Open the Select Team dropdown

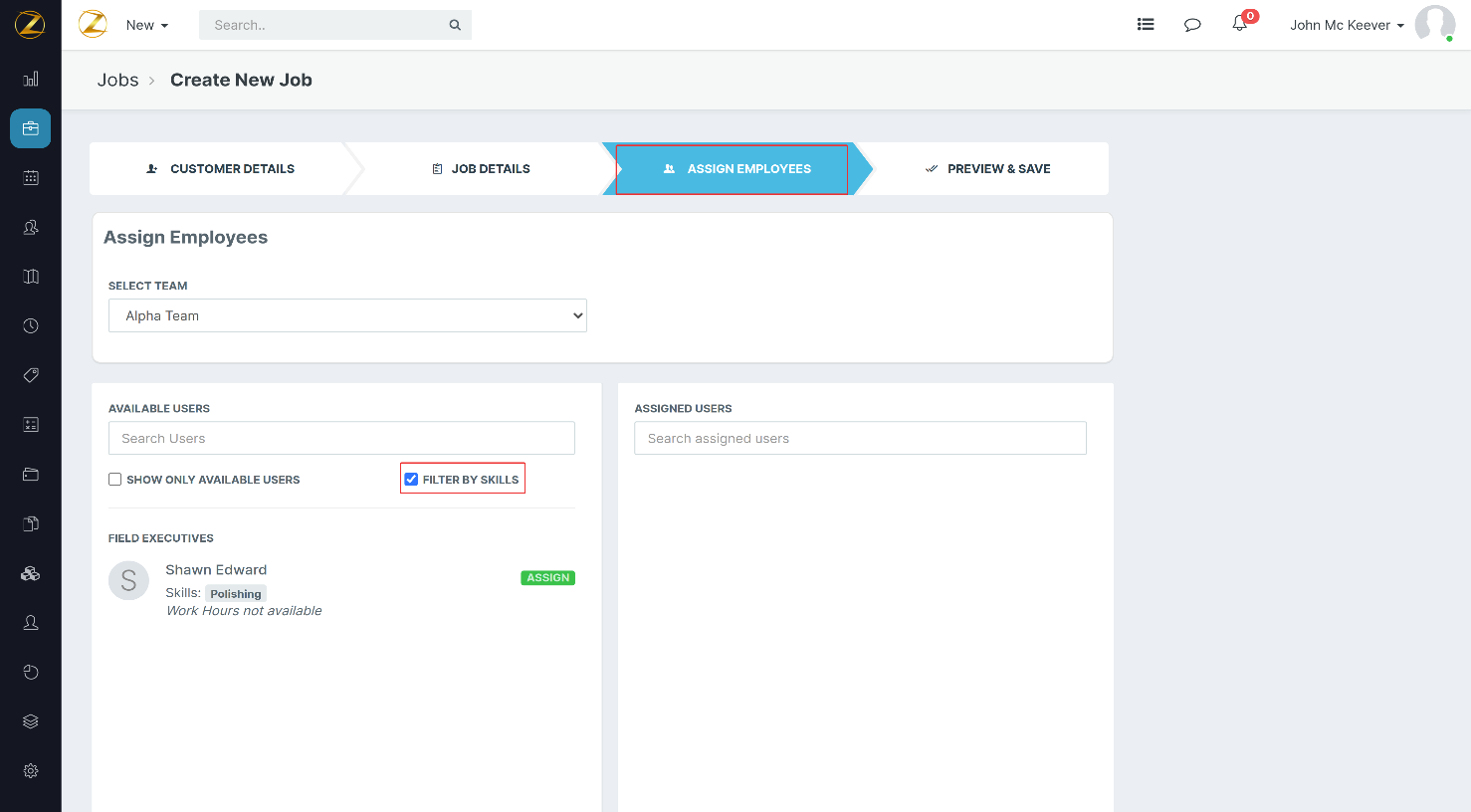(347, 315)
